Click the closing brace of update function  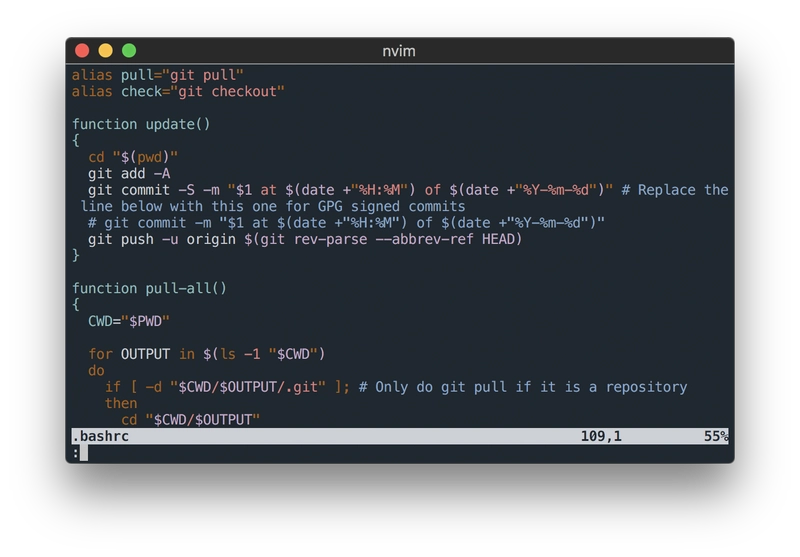[x=76, y=255]
